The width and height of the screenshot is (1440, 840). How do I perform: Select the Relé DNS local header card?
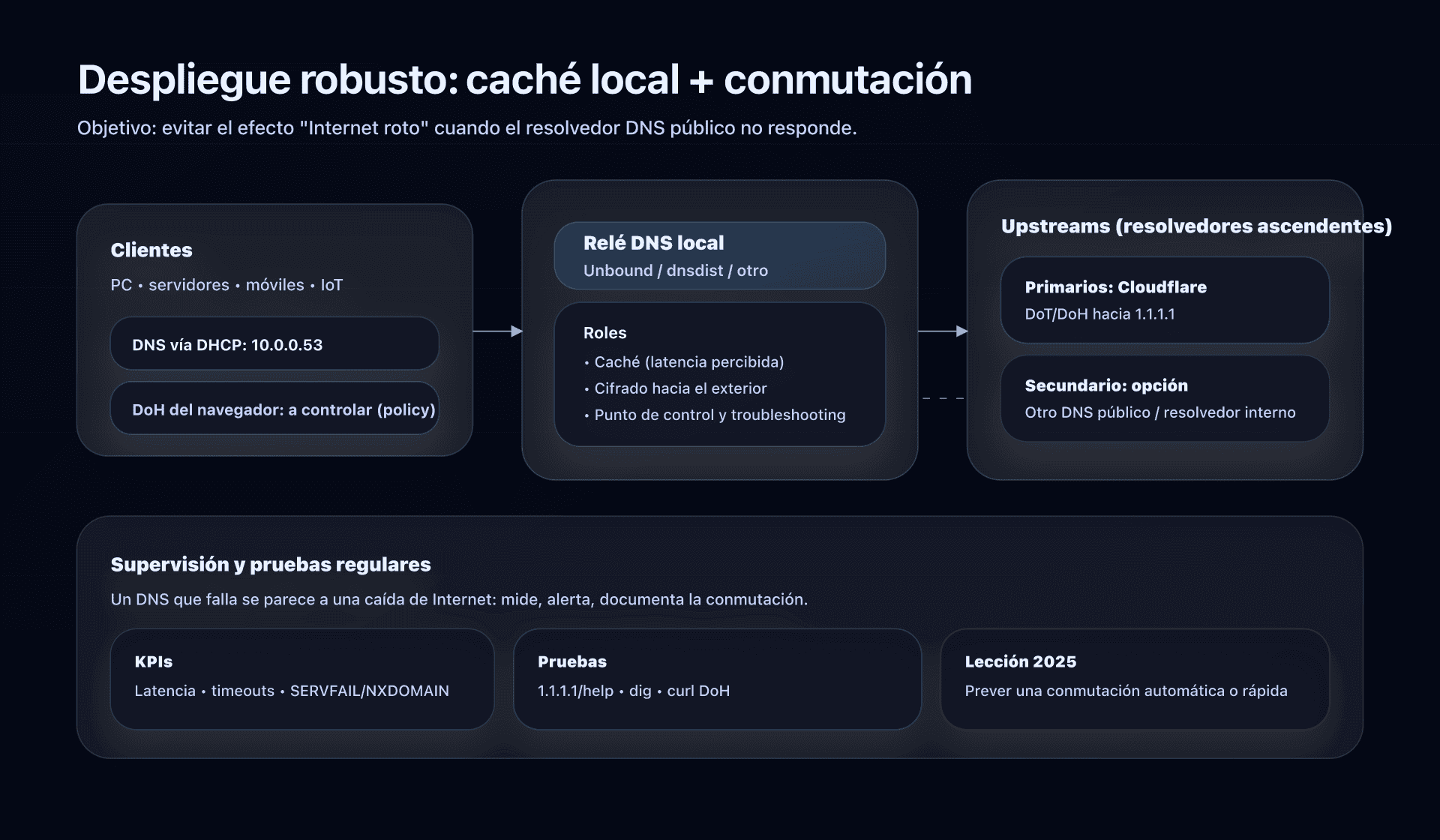tap(718, 255)
